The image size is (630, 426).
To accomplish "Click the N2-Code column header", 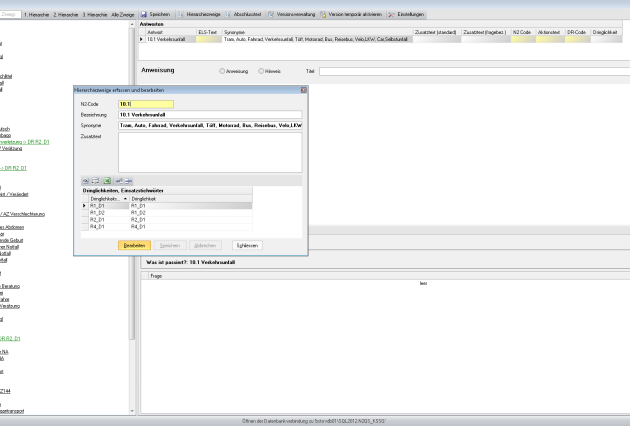I will [523, 32].
